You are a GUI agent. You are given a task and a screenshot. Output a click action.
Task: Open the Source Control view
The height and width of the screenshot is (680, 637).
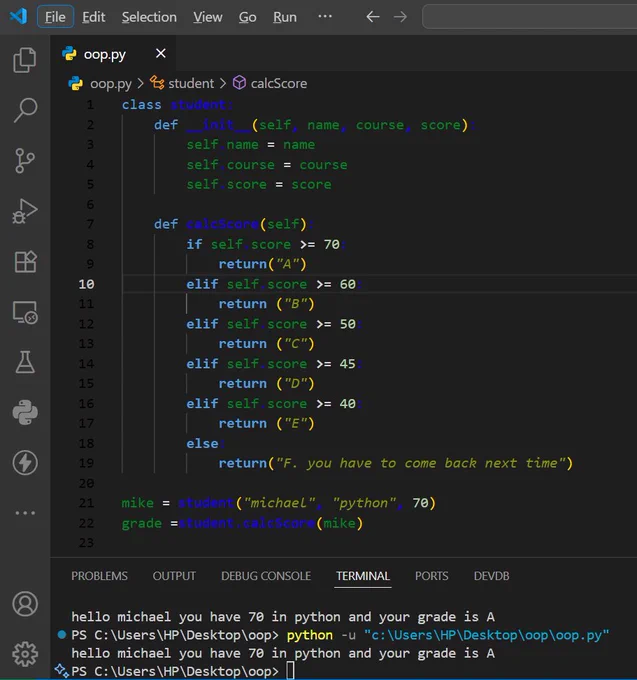click(25, 160)
